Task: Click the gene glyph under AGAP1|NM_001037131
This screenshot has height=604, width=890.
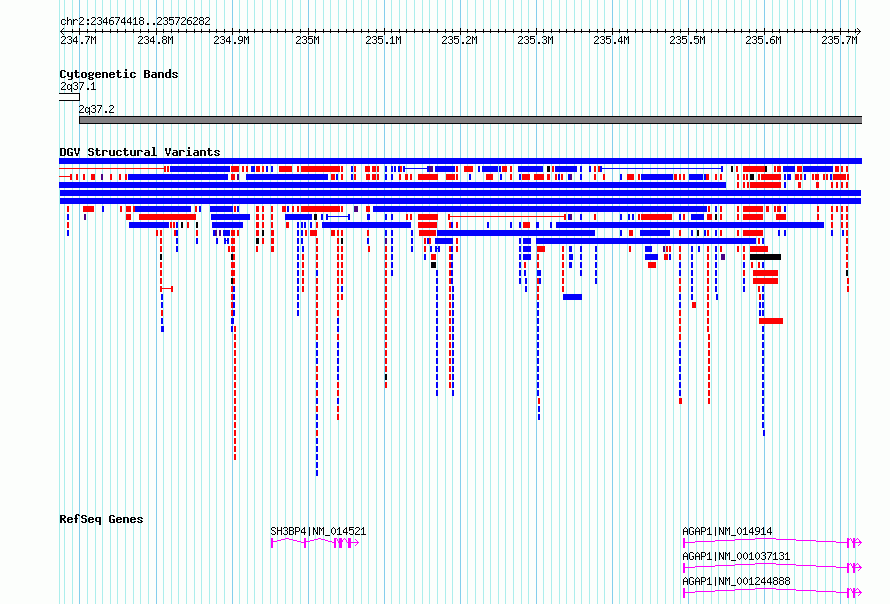Action: point(772,568)
